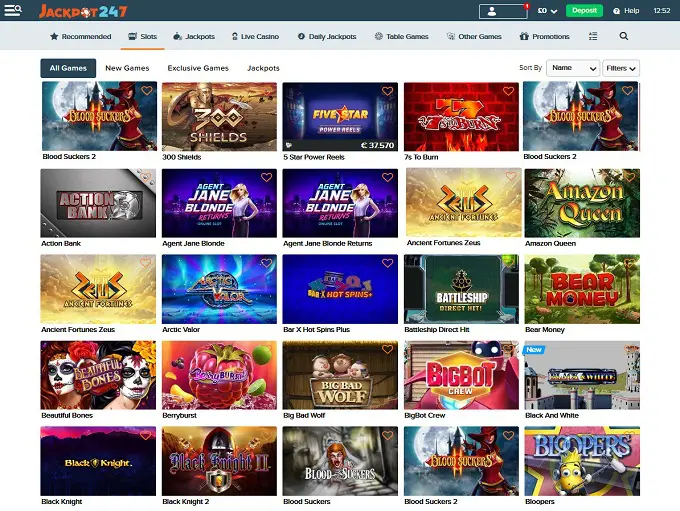Open Slots in the top navigation
Screen dimensions: 680x511
(x=142, y=36)
